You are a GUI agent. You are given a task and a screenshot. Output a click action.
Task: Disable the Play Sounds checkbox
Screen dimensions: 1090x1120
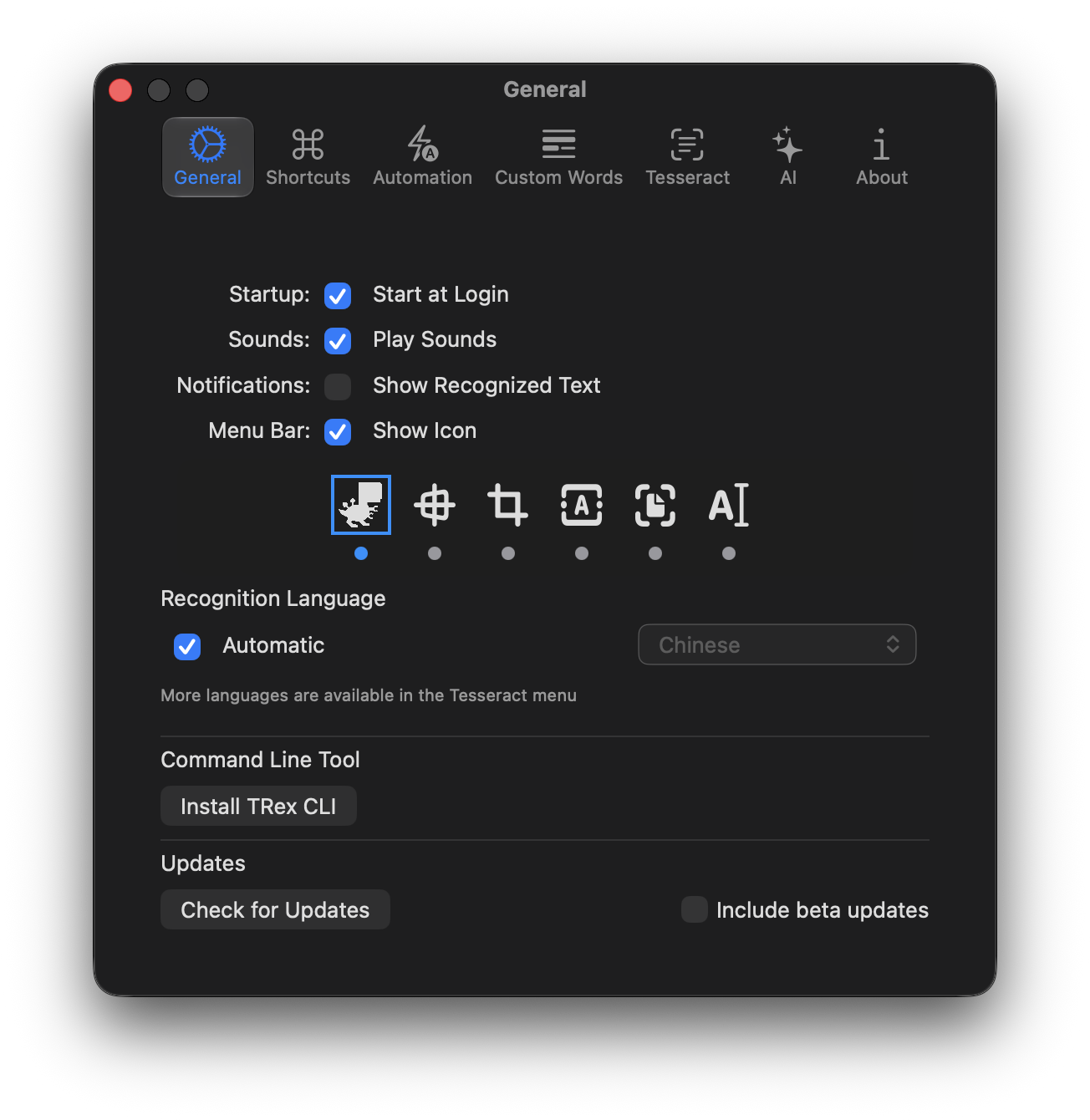click(338, 340)
